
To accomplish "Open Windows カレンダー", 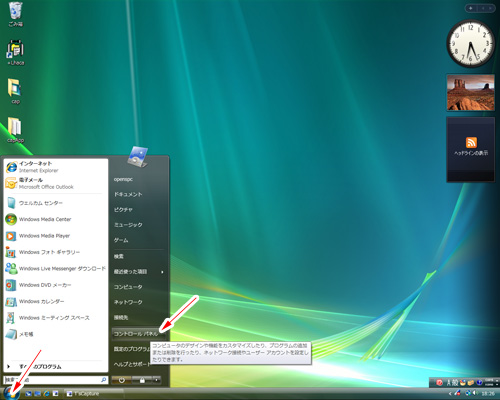I will point(56,301).
